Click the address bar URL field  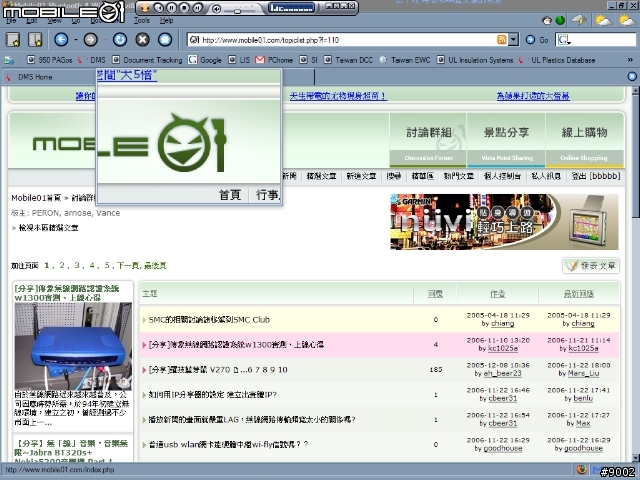(347, 40)
